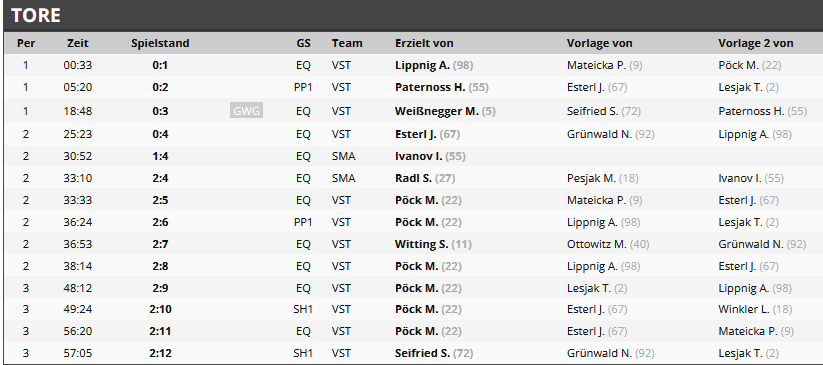Click the TORE section heading

[x=36, y=15]
